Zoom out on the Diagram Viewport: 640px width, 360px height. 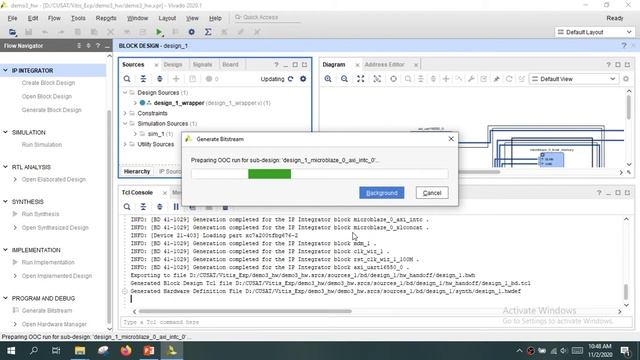coord(344,79)
